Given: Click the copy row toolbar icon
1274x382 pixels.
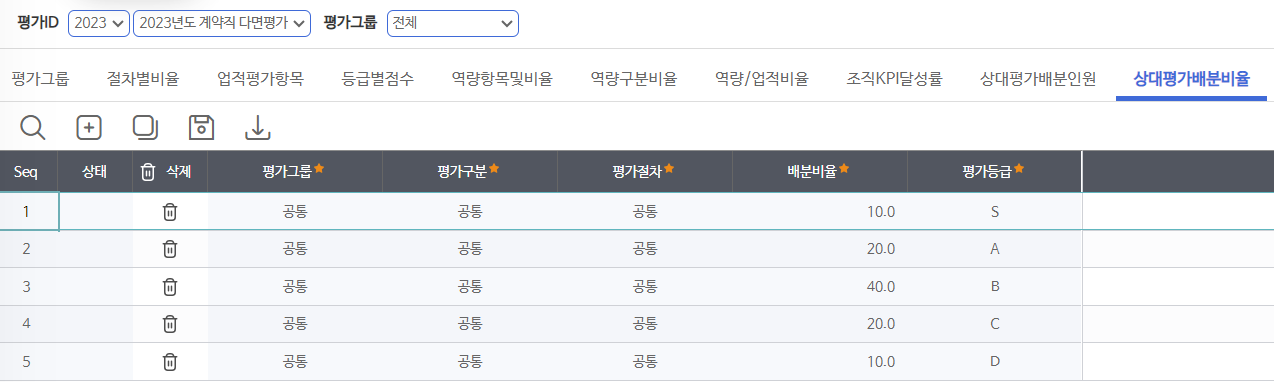Looking at the screenshot, I should (145, 127).
